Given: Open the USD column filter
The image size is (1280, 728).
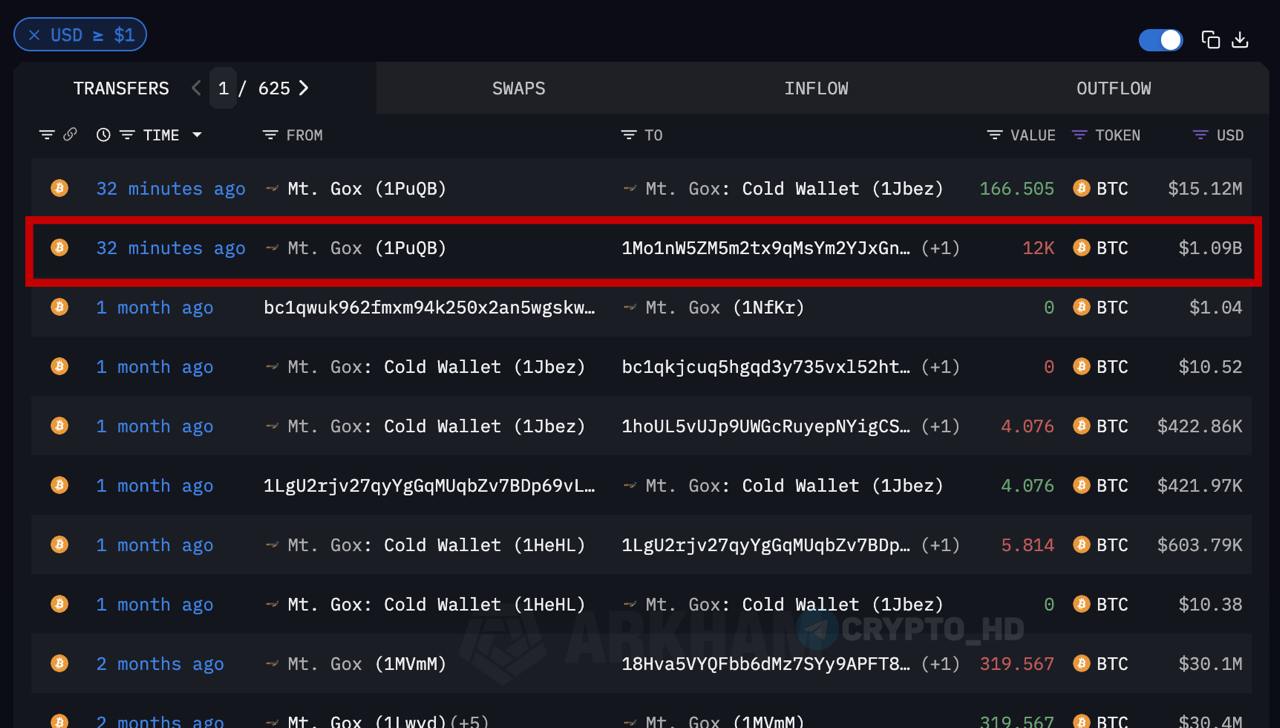Looking at the screenshot, I should pos(1201,135).
